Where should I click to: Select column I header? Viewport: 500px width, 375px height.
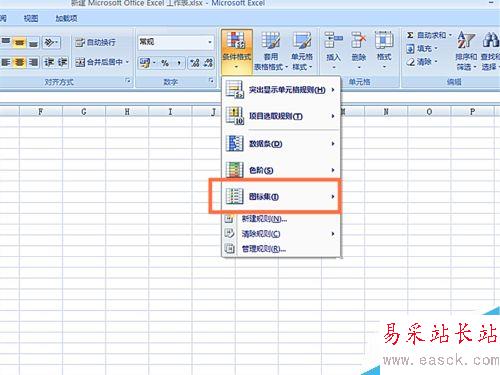tap(170, 112)
